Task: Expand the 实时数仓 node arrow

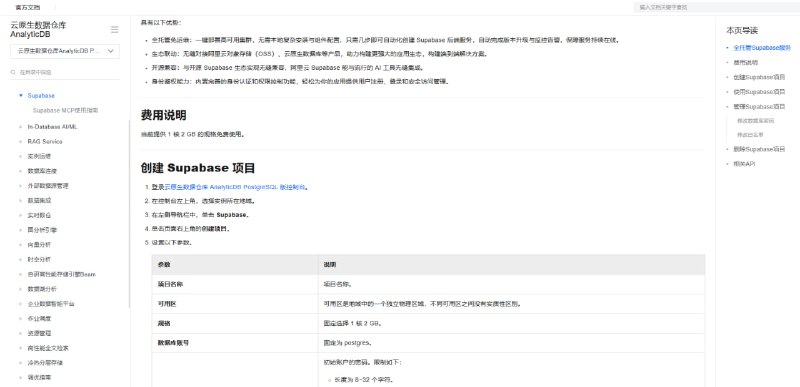Action: click(20, 215)
